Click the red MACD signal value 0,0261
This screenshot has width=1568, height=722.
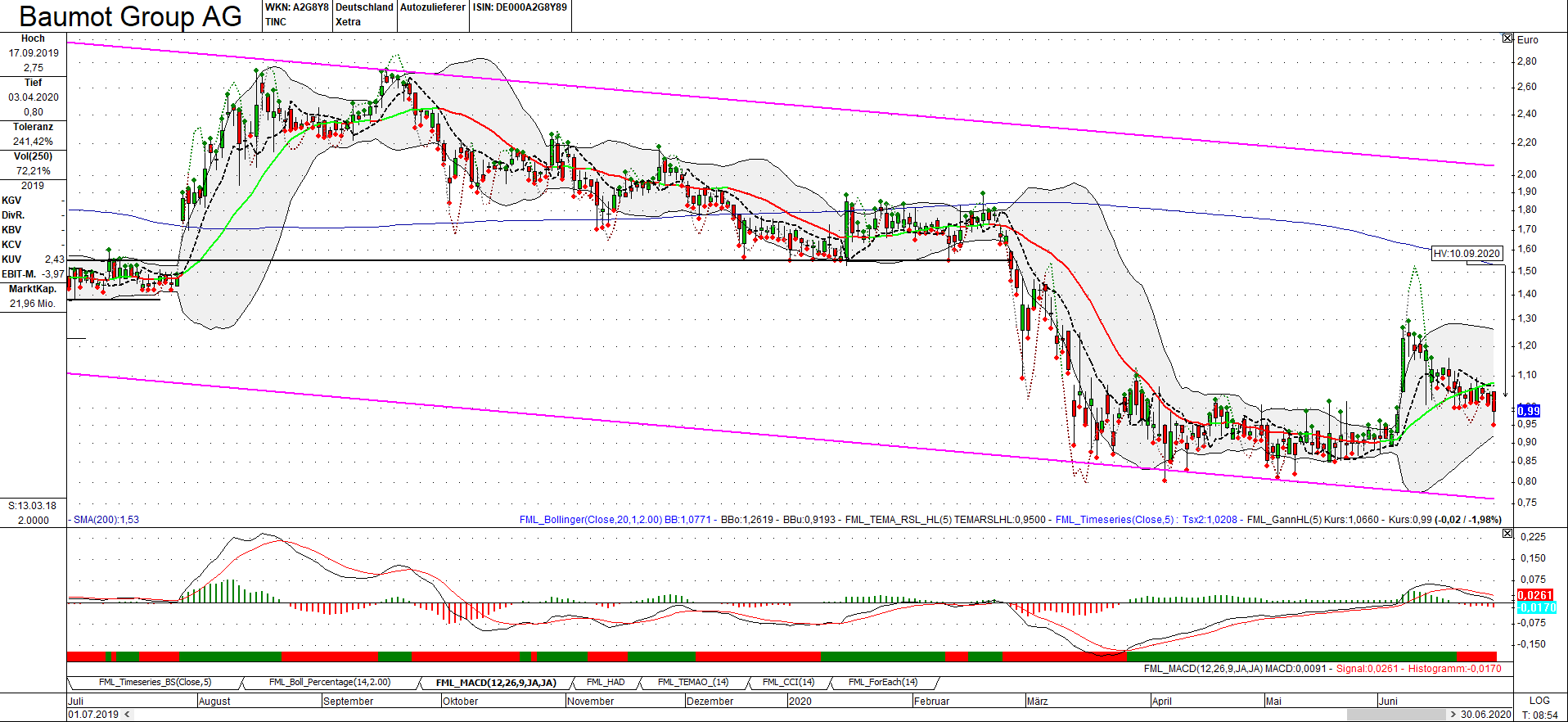[x=1535, y=595]
